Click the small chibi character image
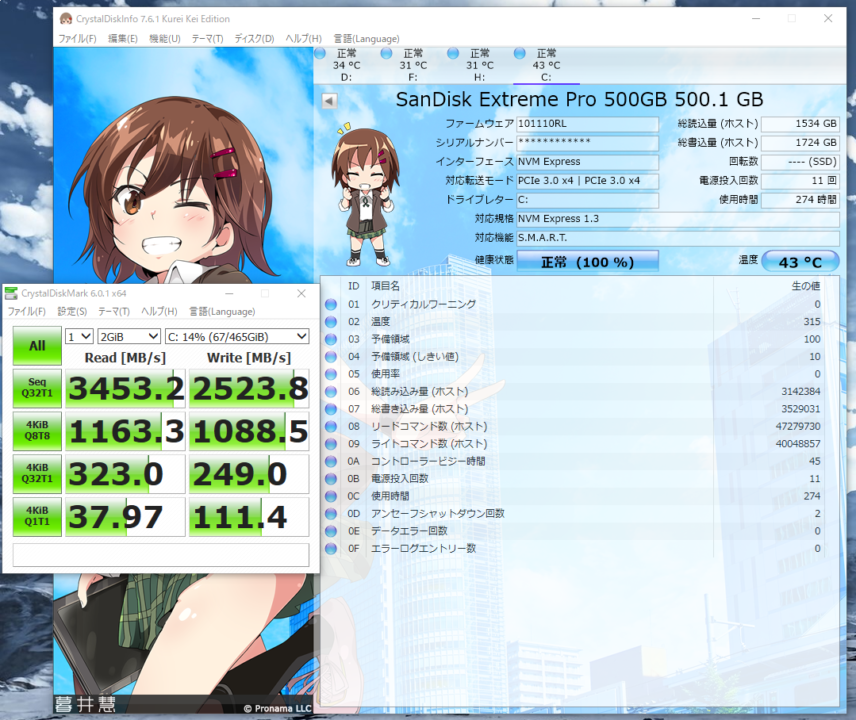Image resolution: width=856 pixels, height=720 pixels. point(366,195)
